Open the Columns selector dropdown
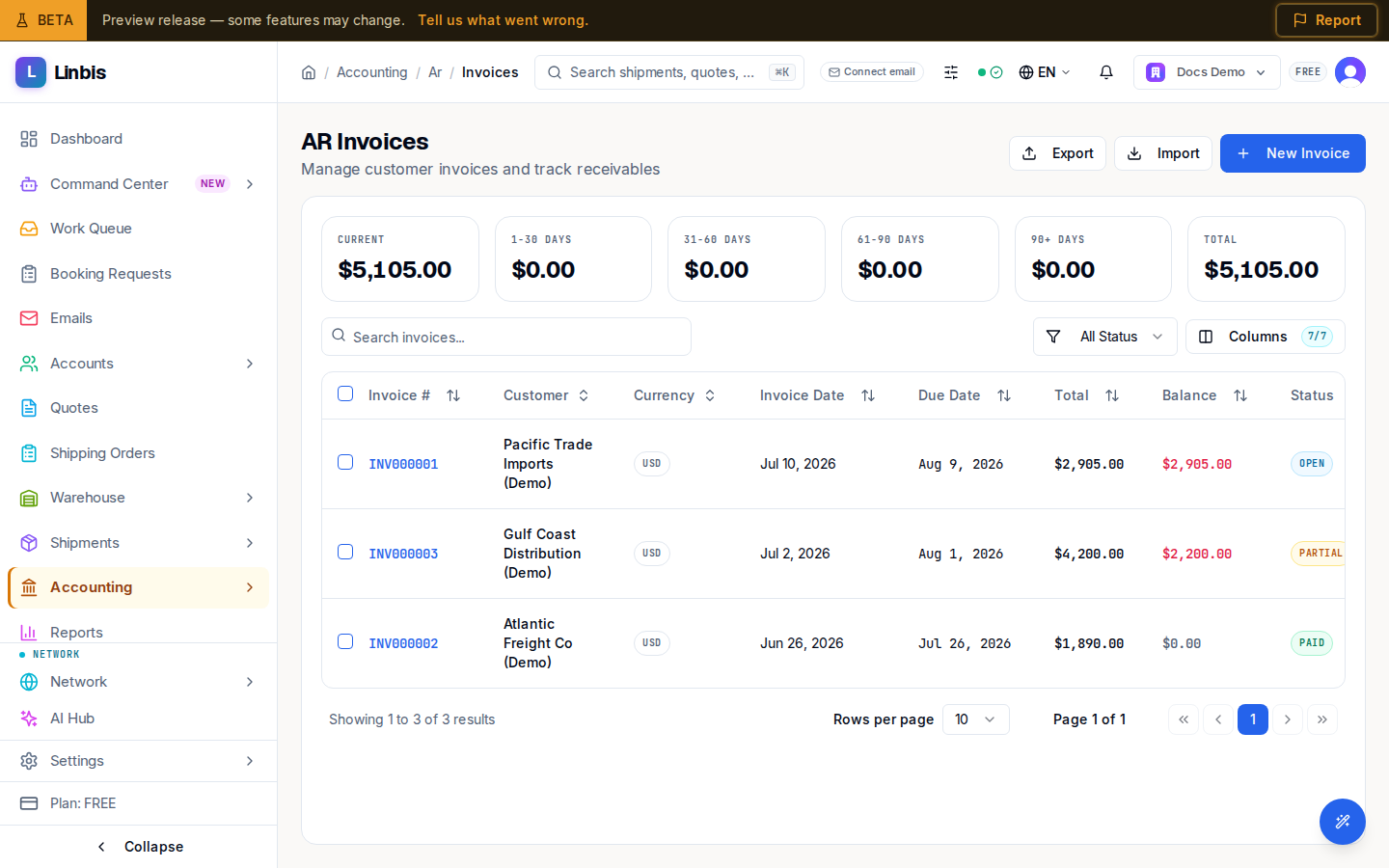Screen dimensions: 1389x868 tap(1266, 337)
